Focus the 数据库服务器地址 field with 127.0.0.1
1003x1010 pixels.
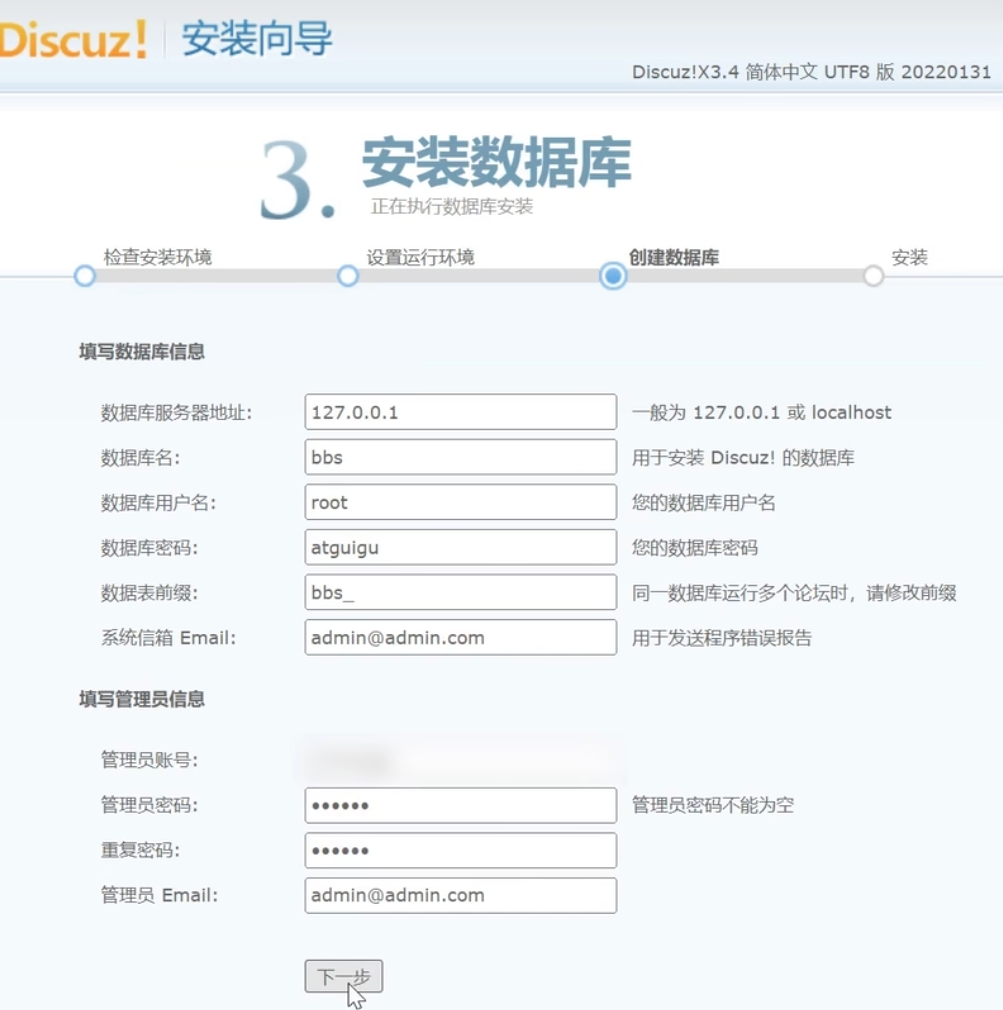pyautogui.click(x=460, y=412)
